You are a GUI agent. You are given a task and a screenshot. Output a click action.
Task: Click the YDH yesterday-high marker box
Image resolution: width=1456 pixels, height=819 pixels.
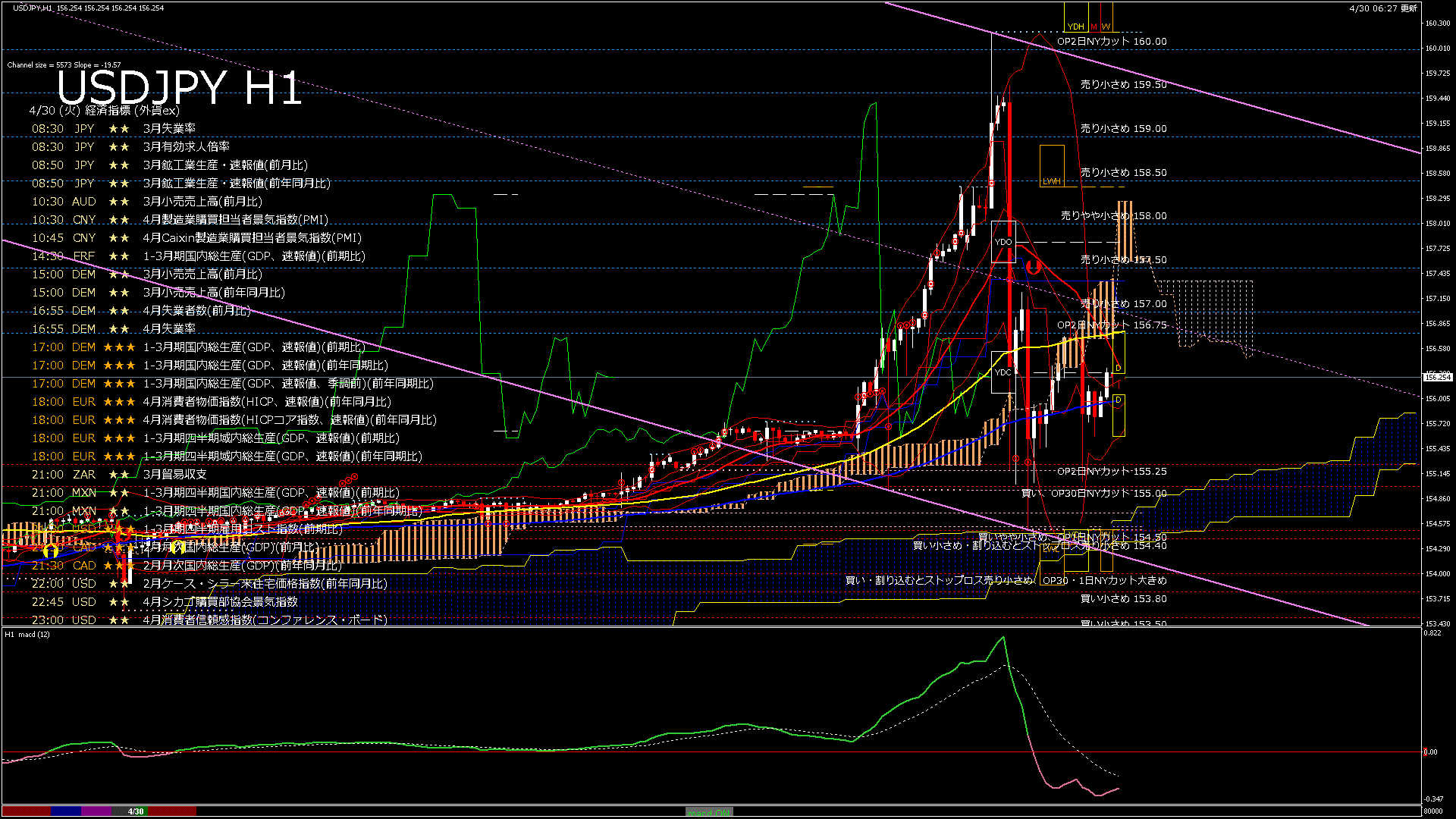[1075, 26]
